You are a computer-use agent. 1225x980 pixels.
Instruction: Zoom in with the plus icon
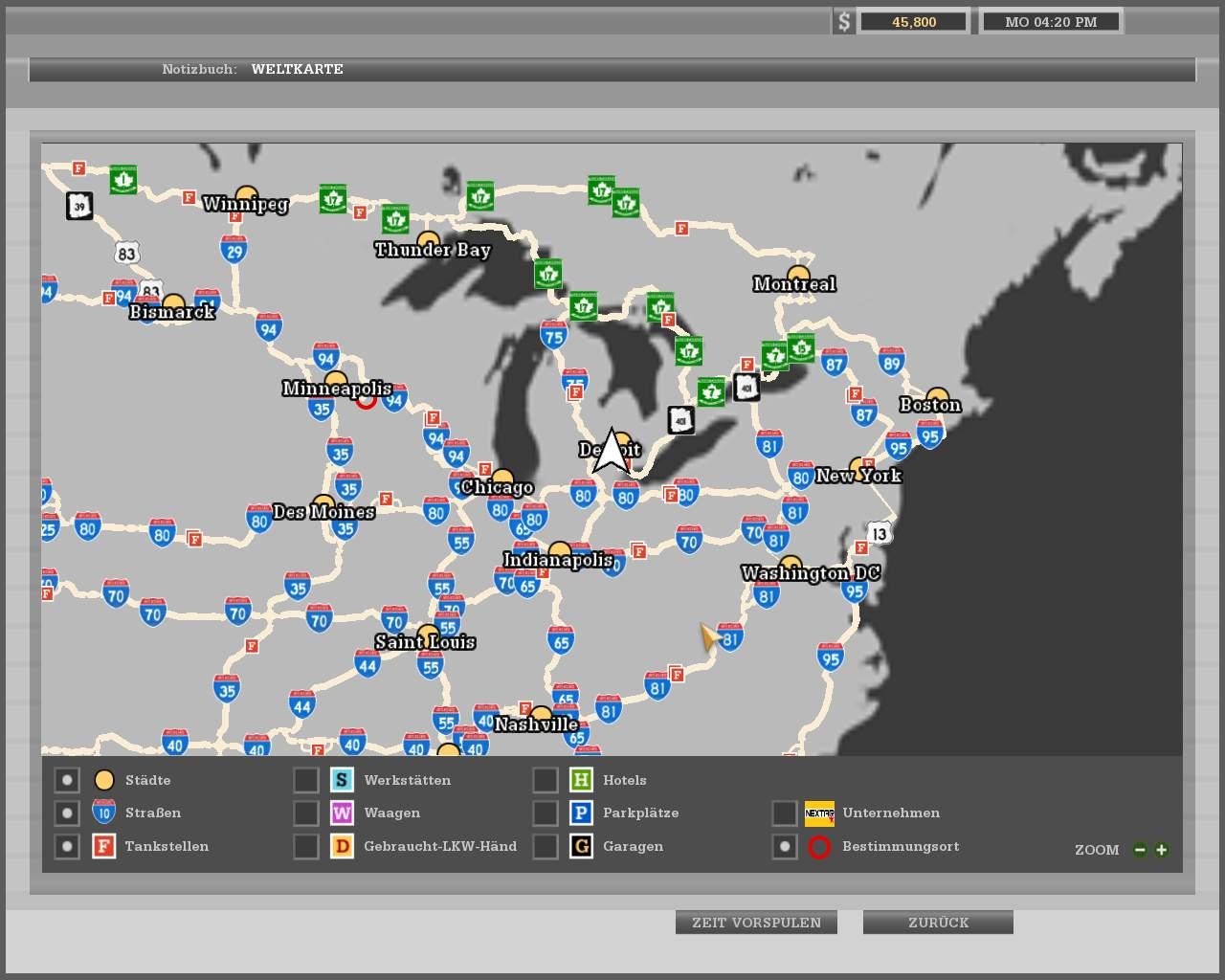pyautogui.click(x=1161, y=850)
